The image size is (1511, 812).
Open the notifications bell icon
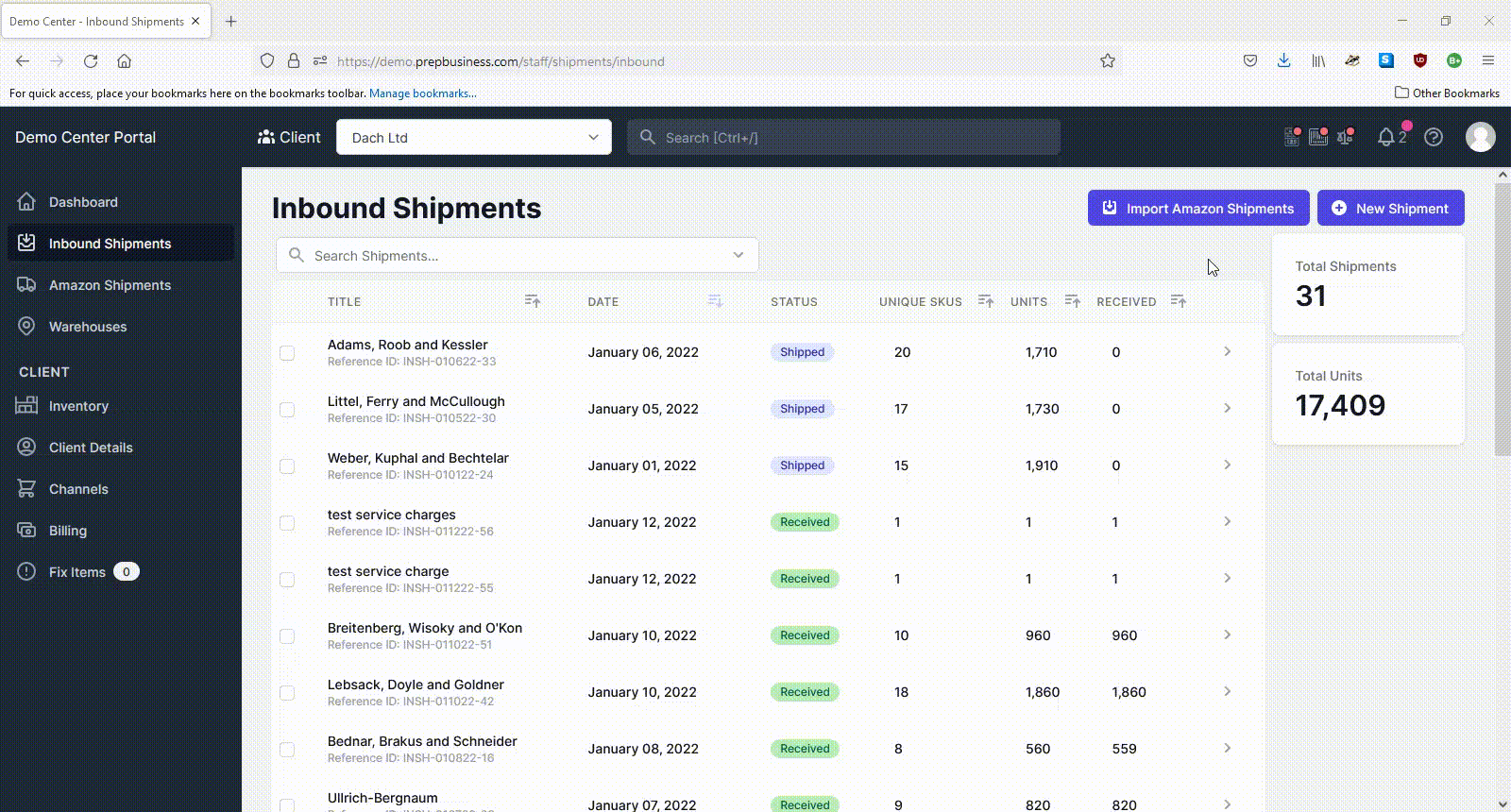click(1386, 137)
